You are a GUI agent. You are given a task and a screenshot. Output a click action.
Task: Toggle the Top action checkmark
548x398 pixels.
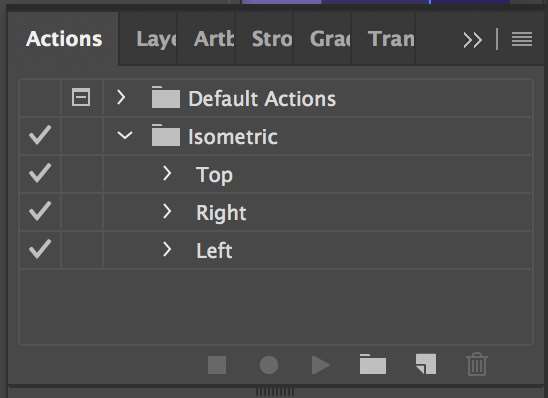pyautogui.click(x=40, y=173)
